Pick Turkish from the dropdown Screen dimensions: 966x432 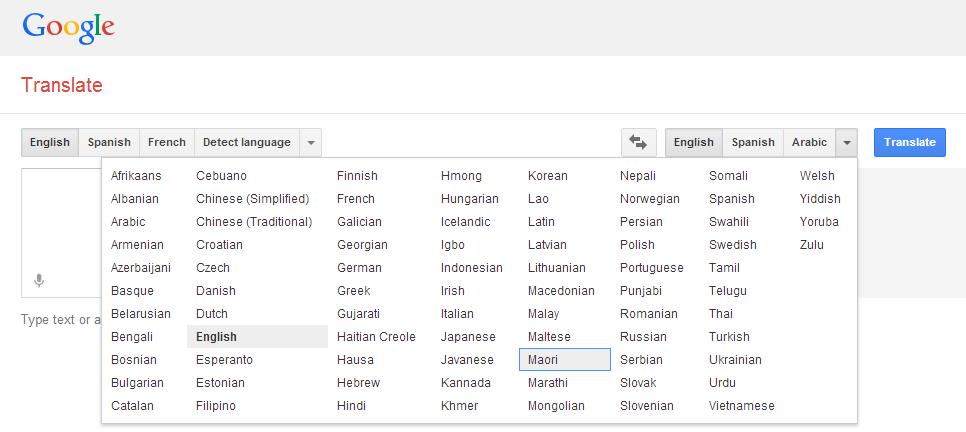[729, 337]
